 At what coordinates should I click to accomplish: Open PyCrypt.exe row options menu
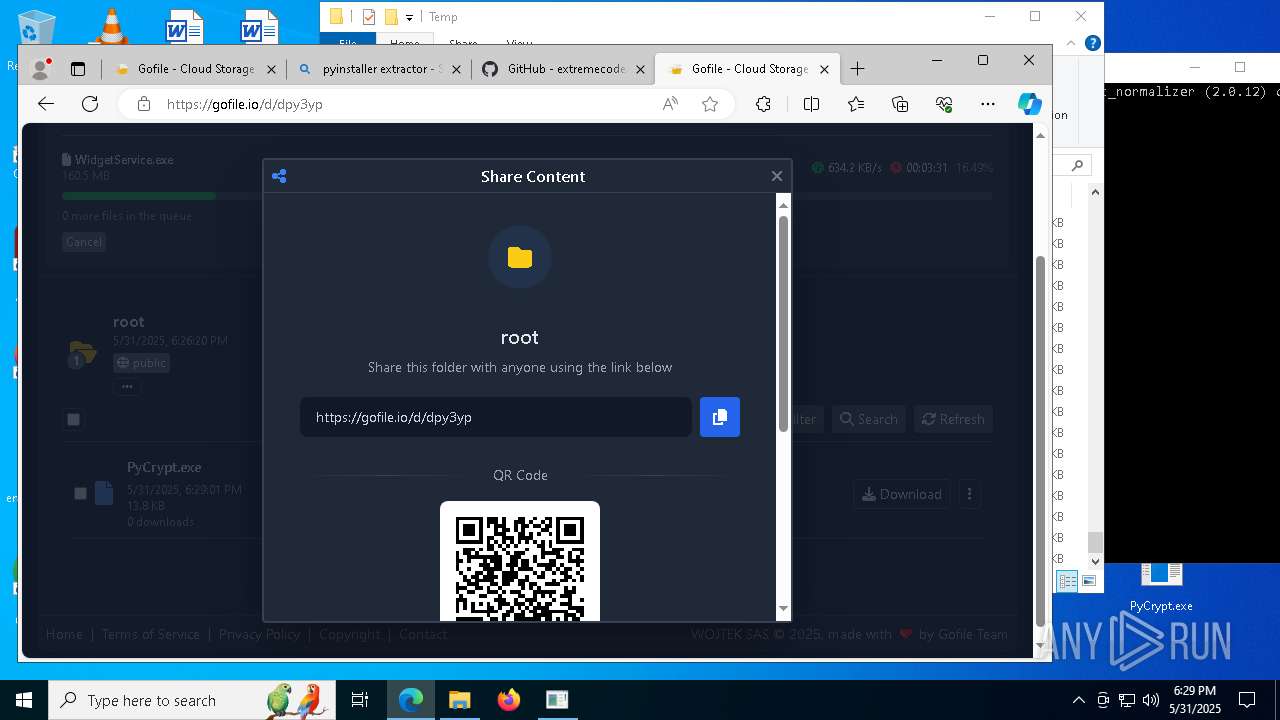pyautogui.click(x=969, y=494)
